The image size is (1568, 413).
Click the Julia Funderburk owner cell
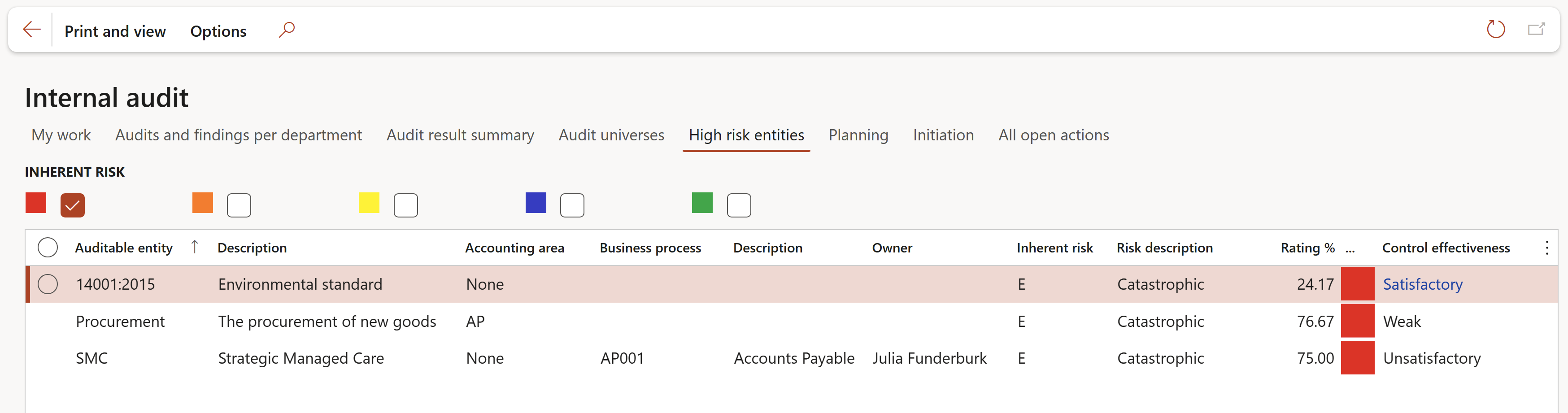(929, 358)
